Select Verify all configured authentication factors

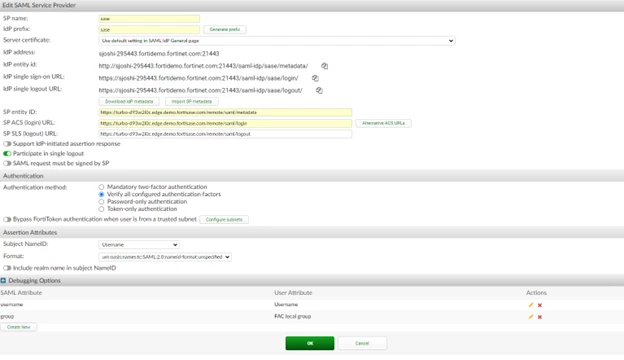101,195
